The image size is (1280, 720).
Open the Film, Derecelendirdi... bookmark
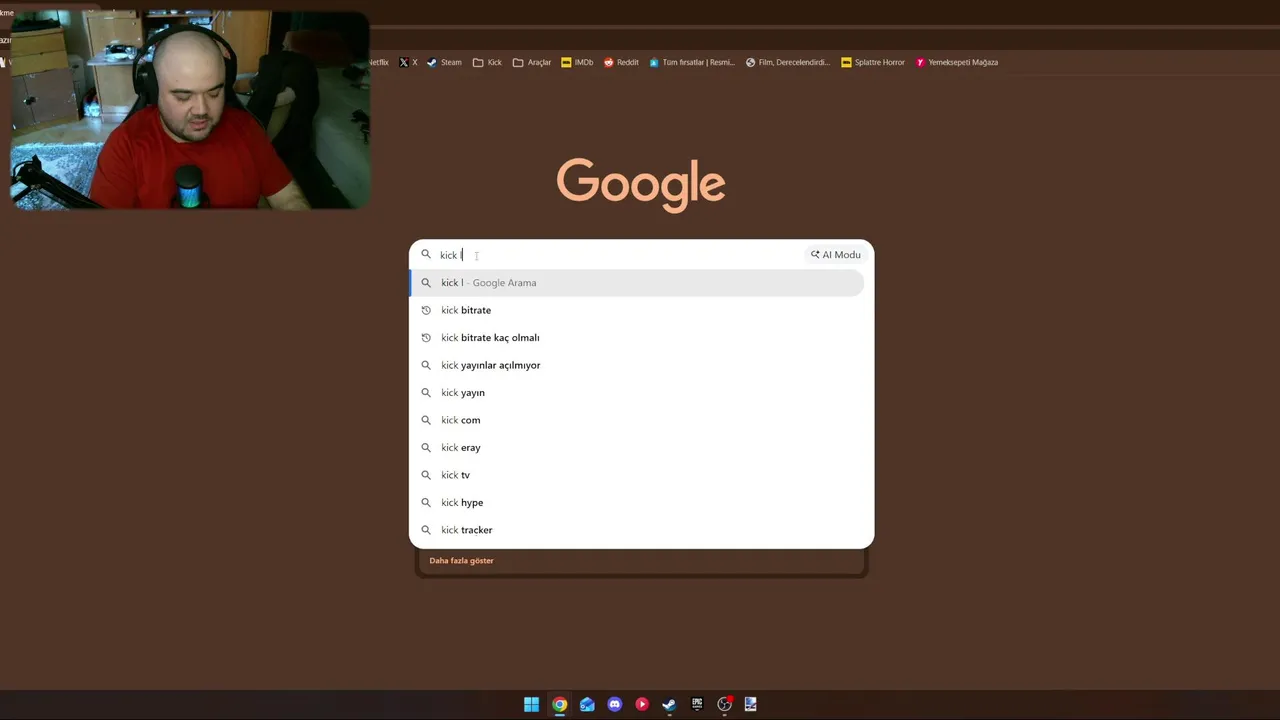pos(788,62)
